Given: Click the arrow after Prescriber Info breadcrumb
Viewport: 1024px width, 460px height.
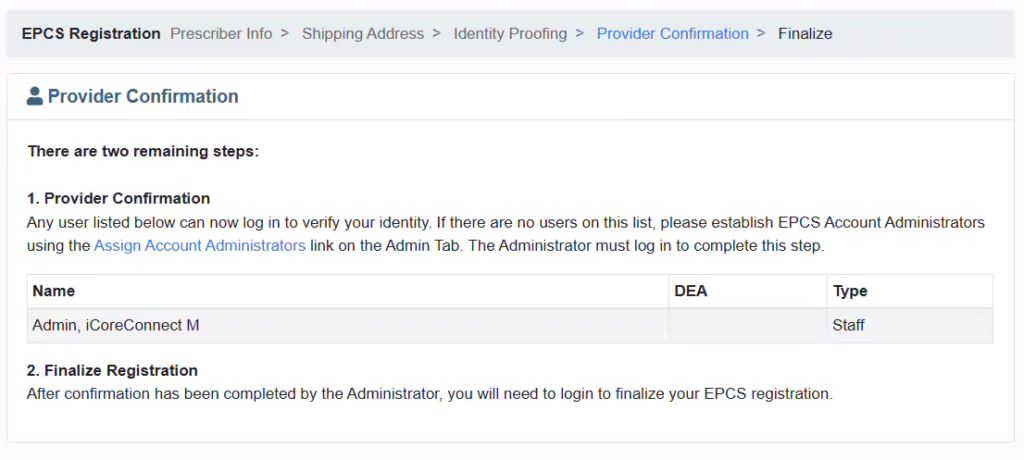Looking at the screenshot, I should click(x=285, y=34).
